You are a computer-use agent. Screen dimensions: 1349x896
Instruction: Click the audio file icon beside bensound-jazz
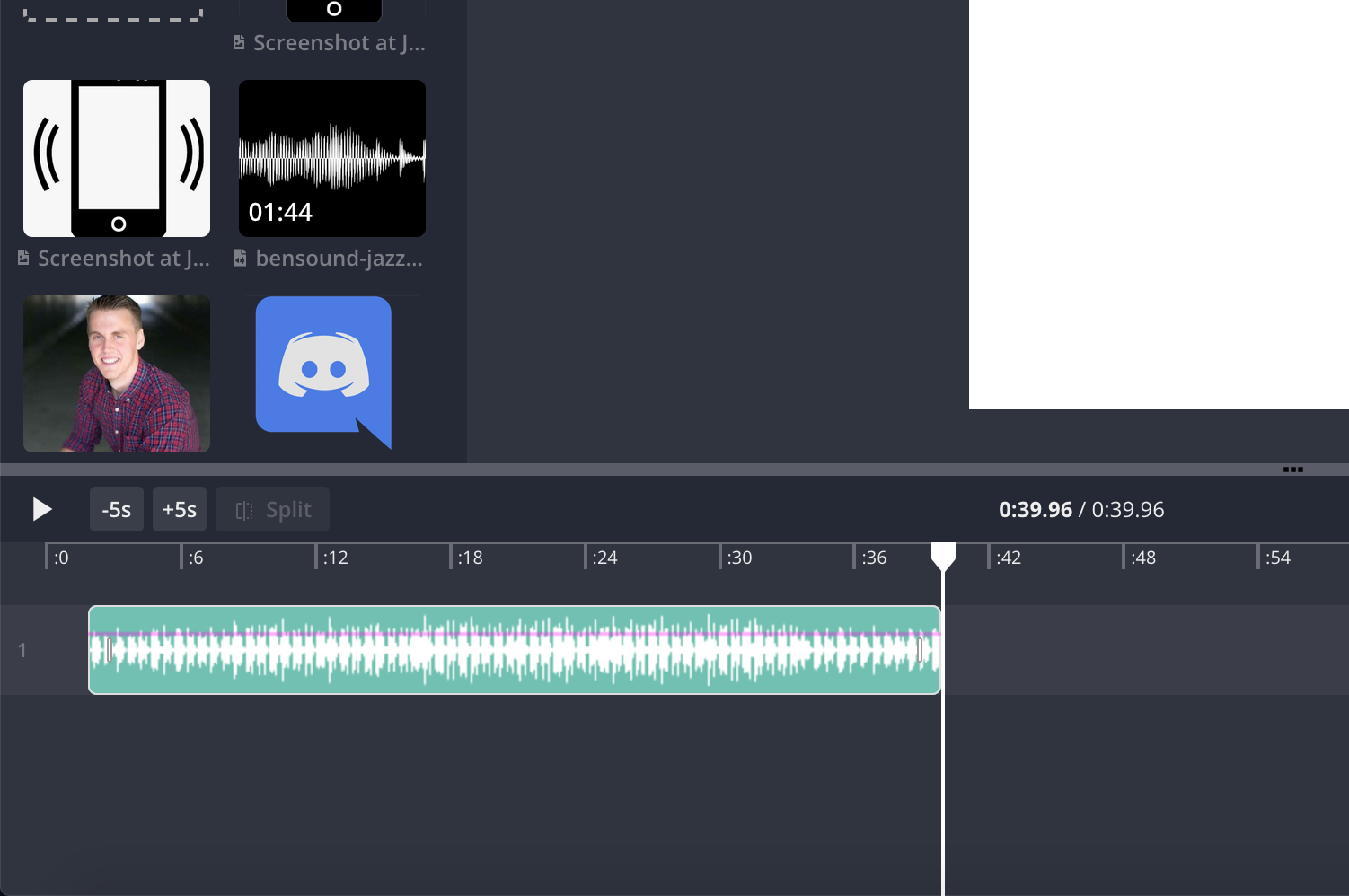240,259
